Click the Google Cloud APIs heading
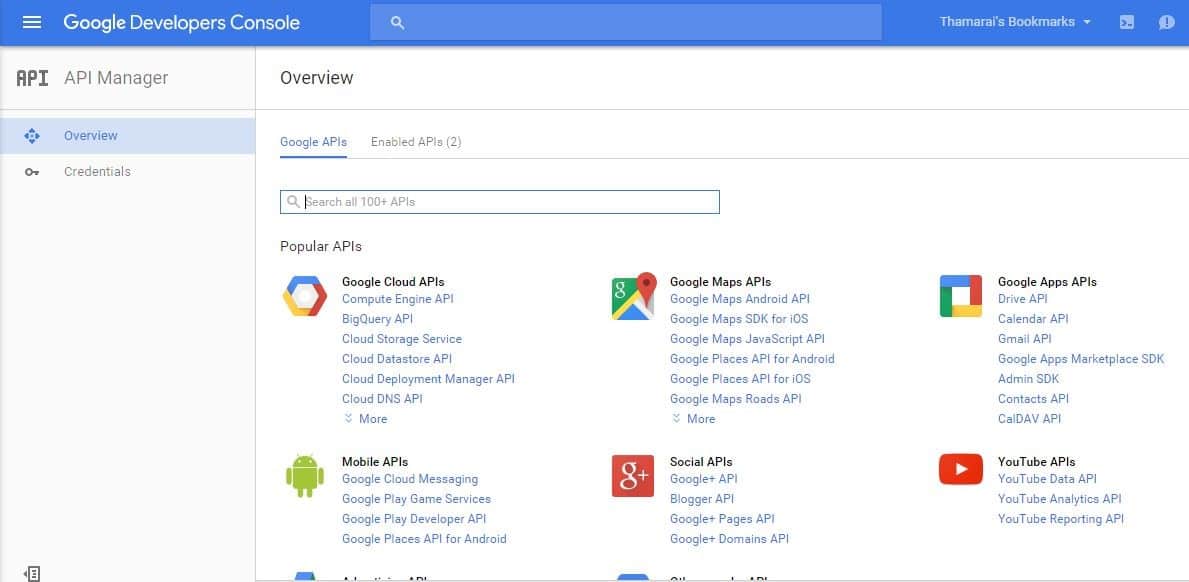 coord(393,282)
